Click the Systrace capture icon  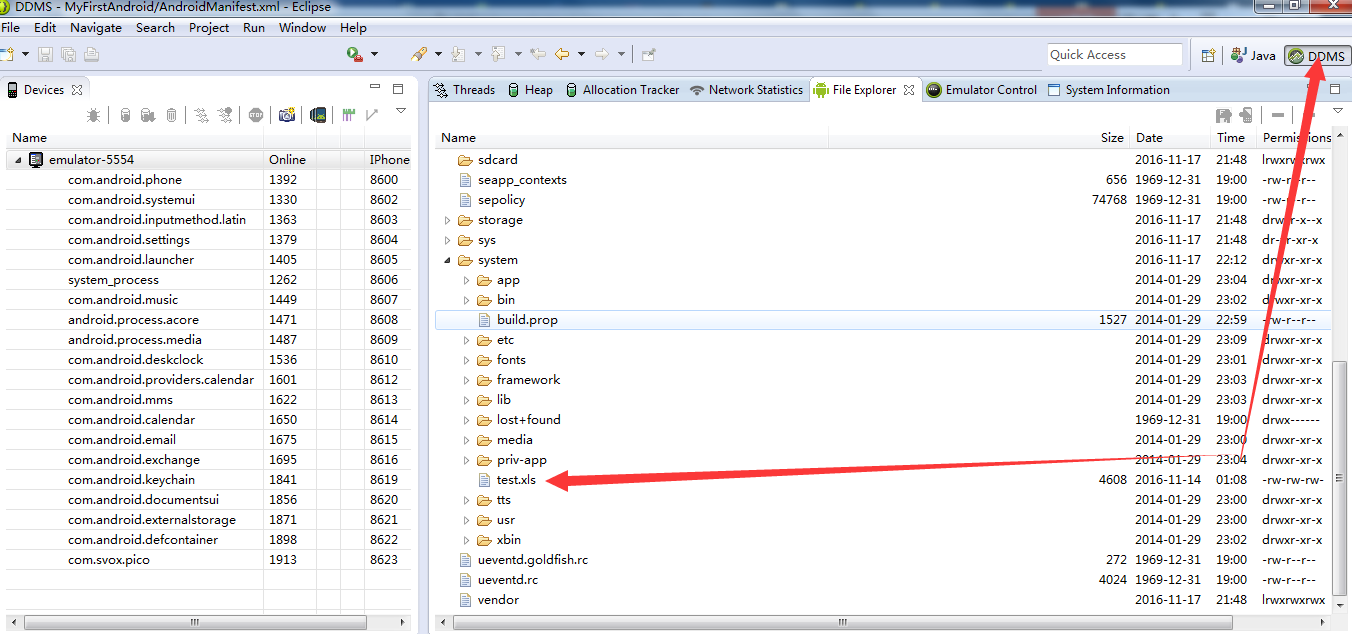click(348, 115)
